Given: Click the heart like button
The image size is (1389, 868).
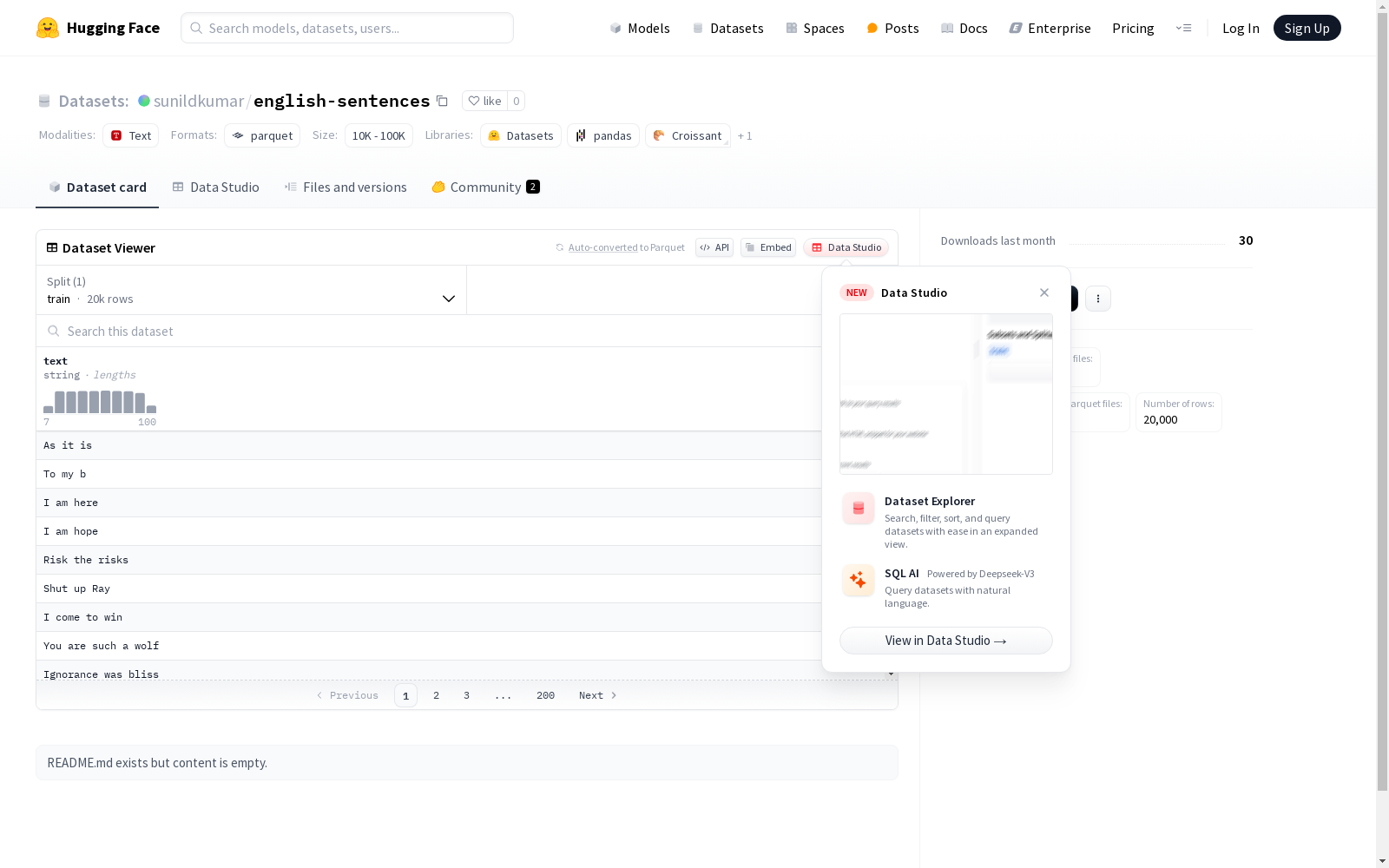Looking at the screenshot, I should 484,101.
